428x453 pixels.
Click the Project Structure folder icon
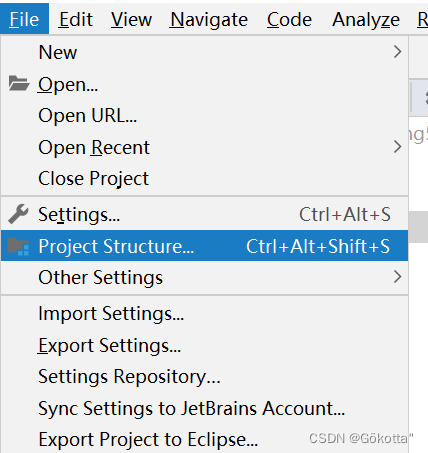point(19,246)
